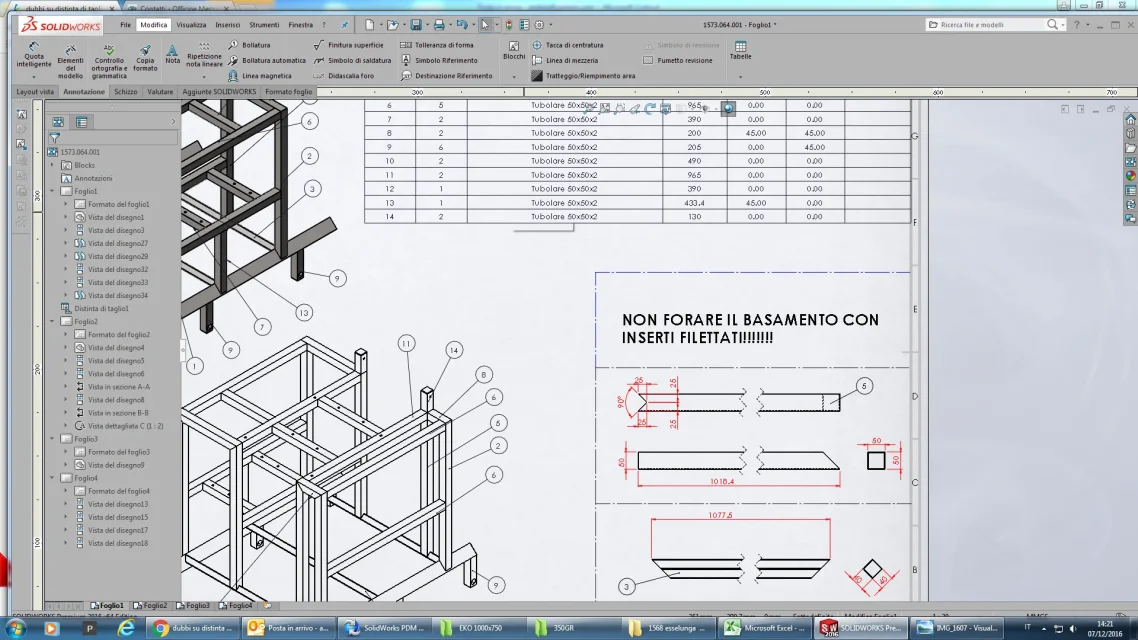Add Destinazione Riferimento symbol
This screenshot has width=1138, height=640.
click(446, 75)
